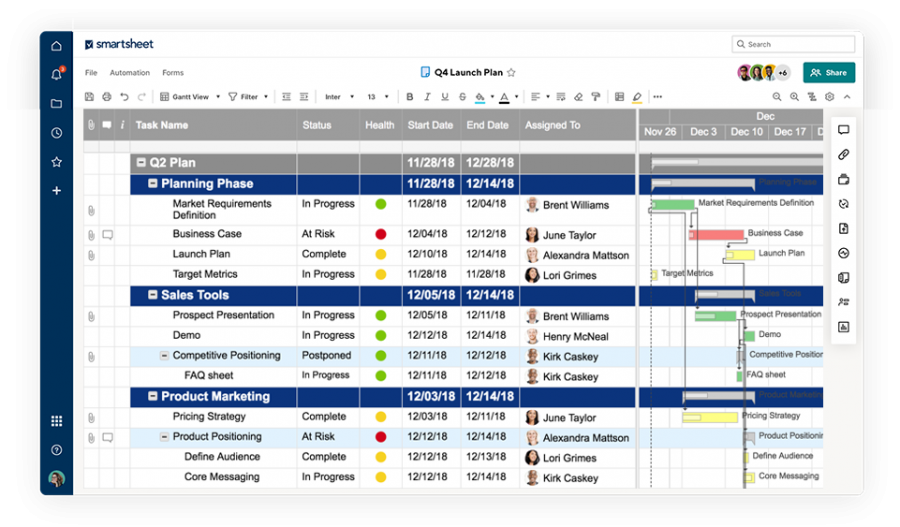900x527 pixels.
Task: Click the red health dot for Business Case
Action: pos(380,234)
